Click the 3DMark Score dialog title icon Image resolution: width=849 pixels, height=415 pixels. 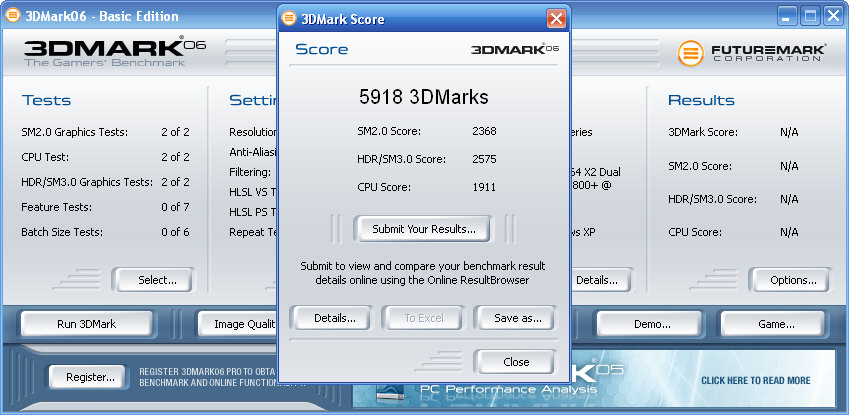(x=290, y=19)
